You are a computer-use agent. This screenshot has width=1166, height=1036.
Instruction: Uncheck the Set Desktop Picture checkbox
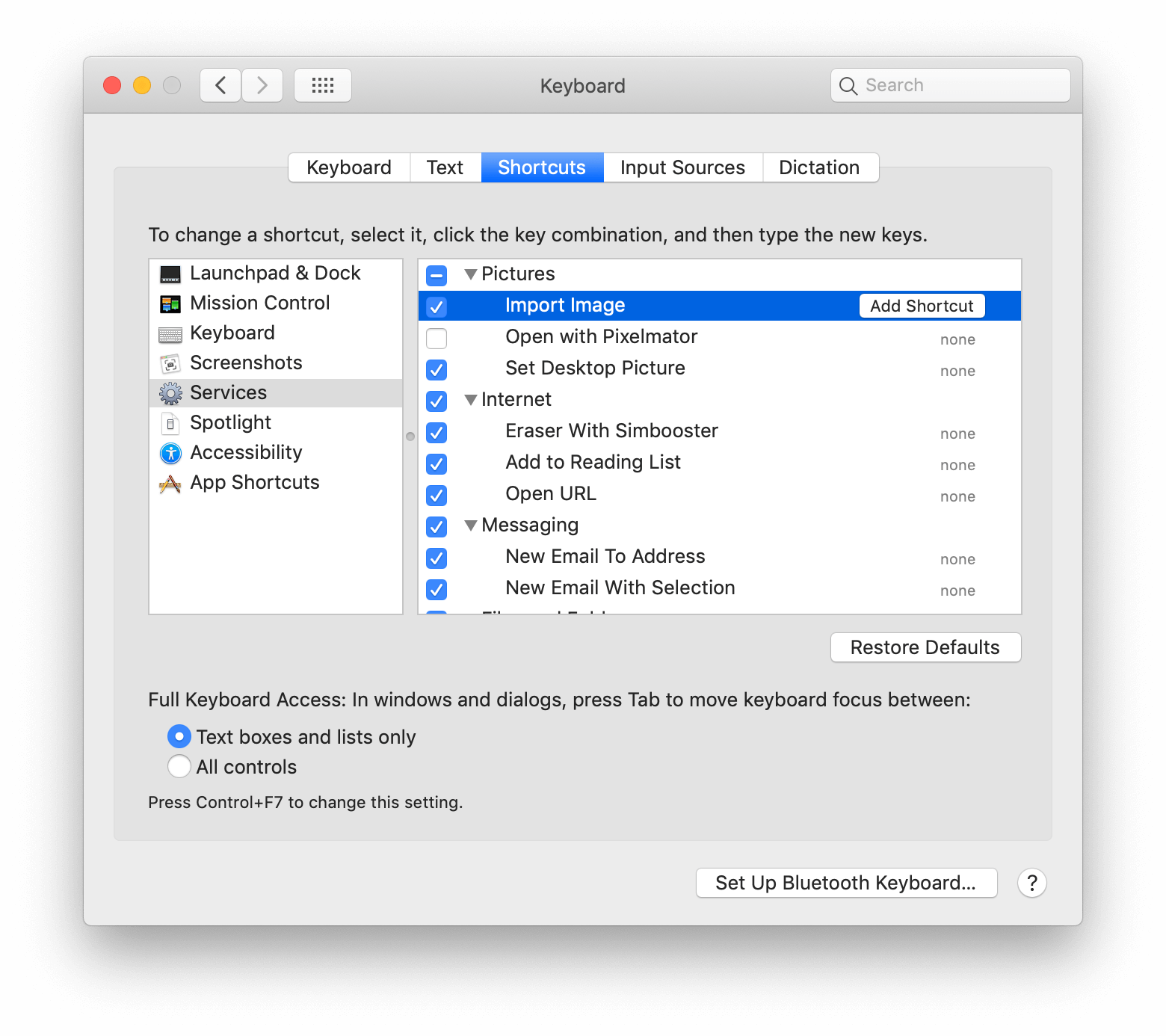tap(437, 369)
